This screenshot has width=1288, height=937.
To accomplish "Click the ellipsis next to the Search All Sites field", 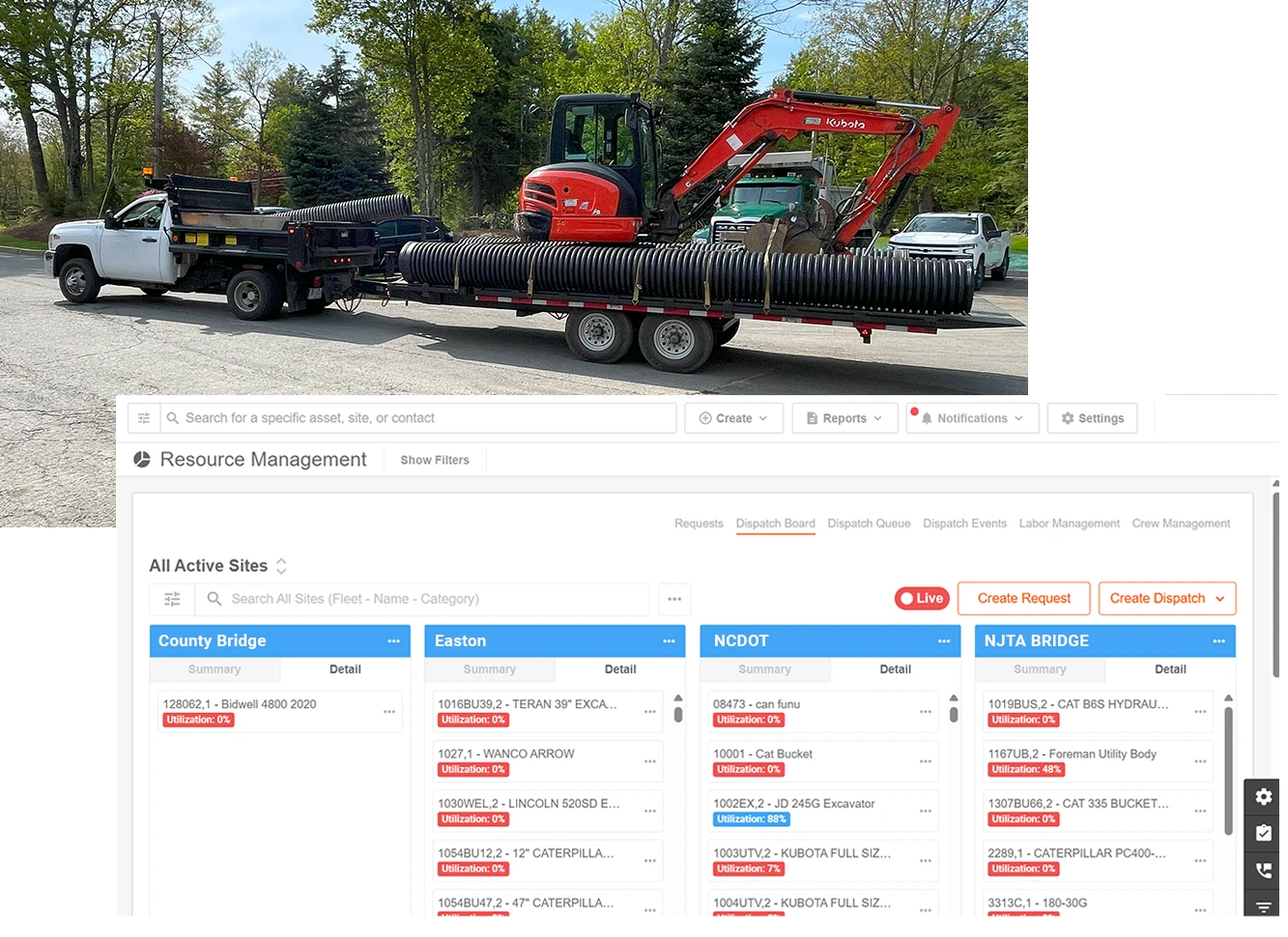I will [674, 599].
